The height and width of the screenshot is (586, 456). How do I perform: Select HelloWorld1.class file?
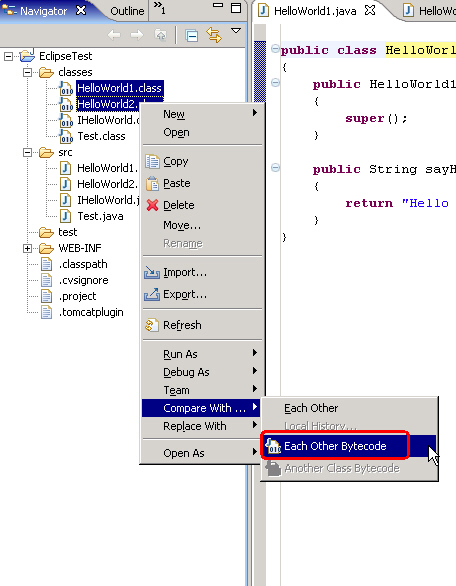click(119, 88)
